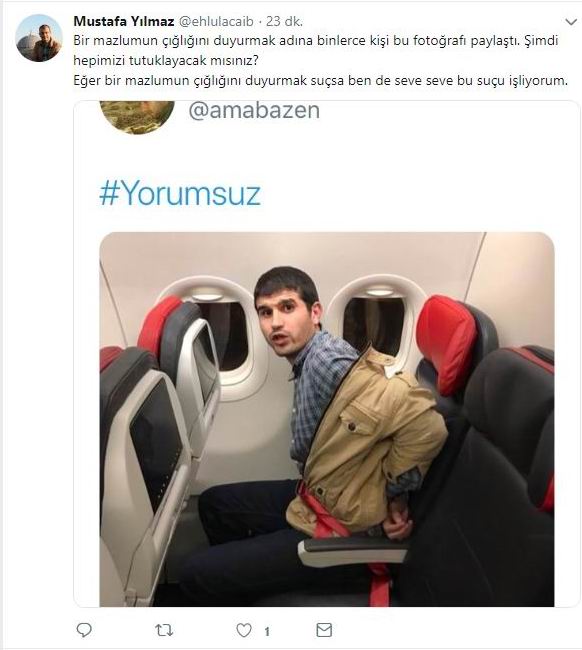This screenshot has height=650, width=582.
Task: Click the text "hepimizi tutuklayacak mısınız?"
Action: pyautogui.click(x=166, y=61)
